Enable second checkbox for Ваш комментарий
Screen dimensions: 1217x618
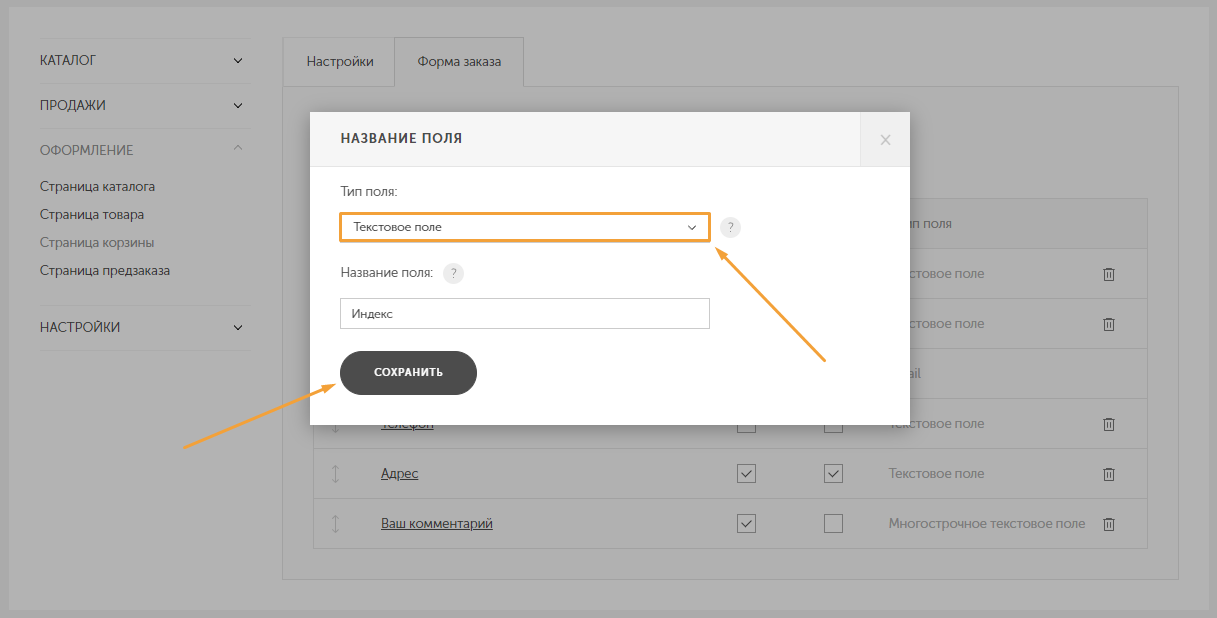coord(833,524)
